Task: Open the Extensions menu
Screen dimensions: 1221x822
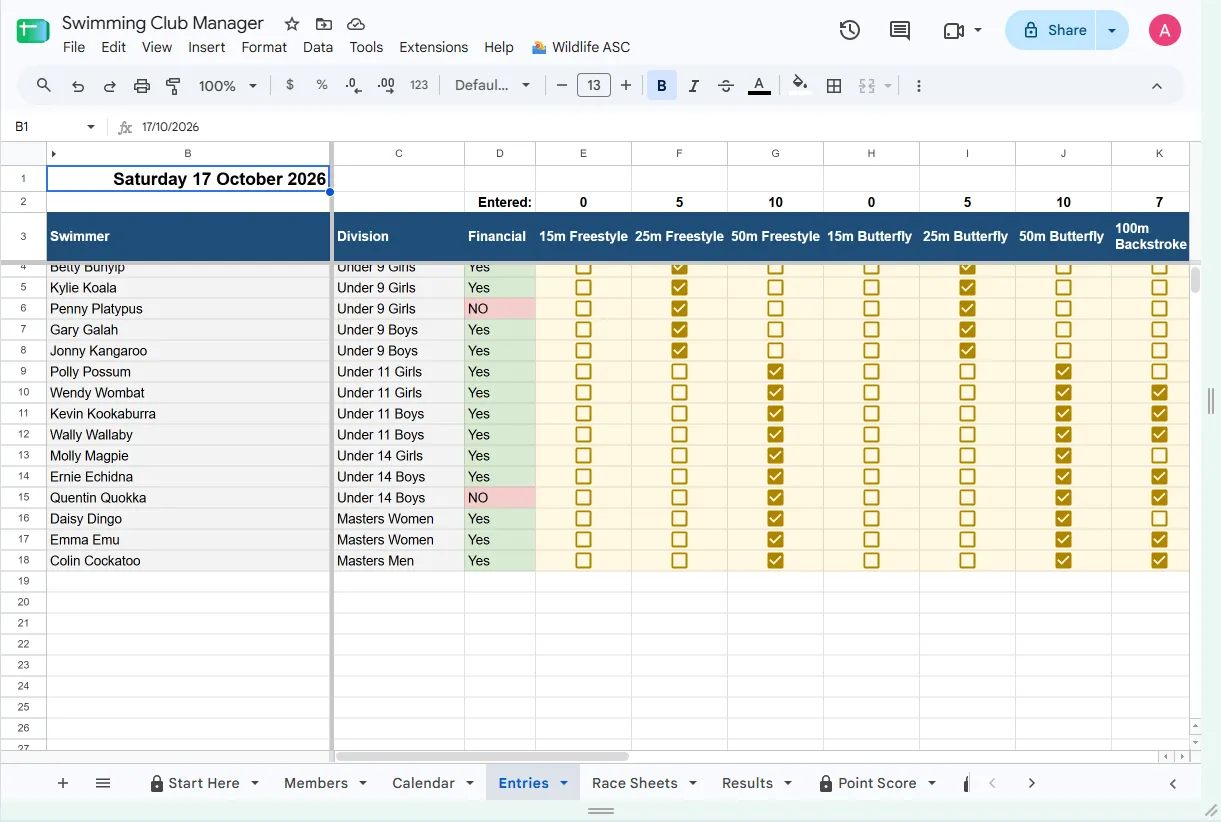Action: pyautogui.click(x=433, y=47)
